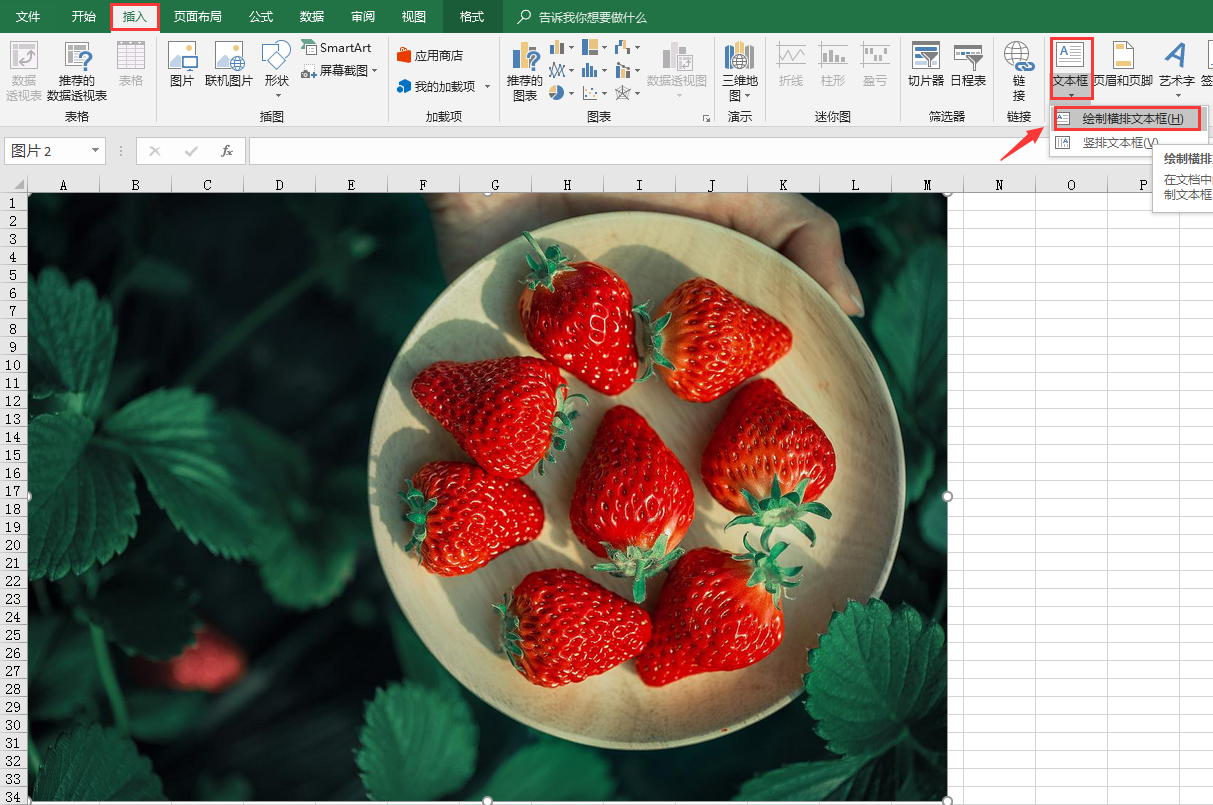Viewport: 1213px width, 805px height.
Task: Switch to the 视图 view tab
Action: pyautogui.click(x=413, y=17)
